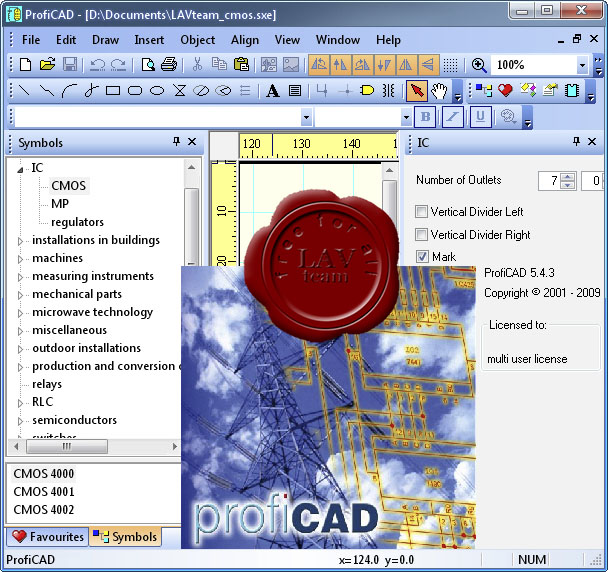Decrease Number of Outlets with down arrow
Image resolution: width=608 pixels, height=572 pixels.
click(568, 185)
